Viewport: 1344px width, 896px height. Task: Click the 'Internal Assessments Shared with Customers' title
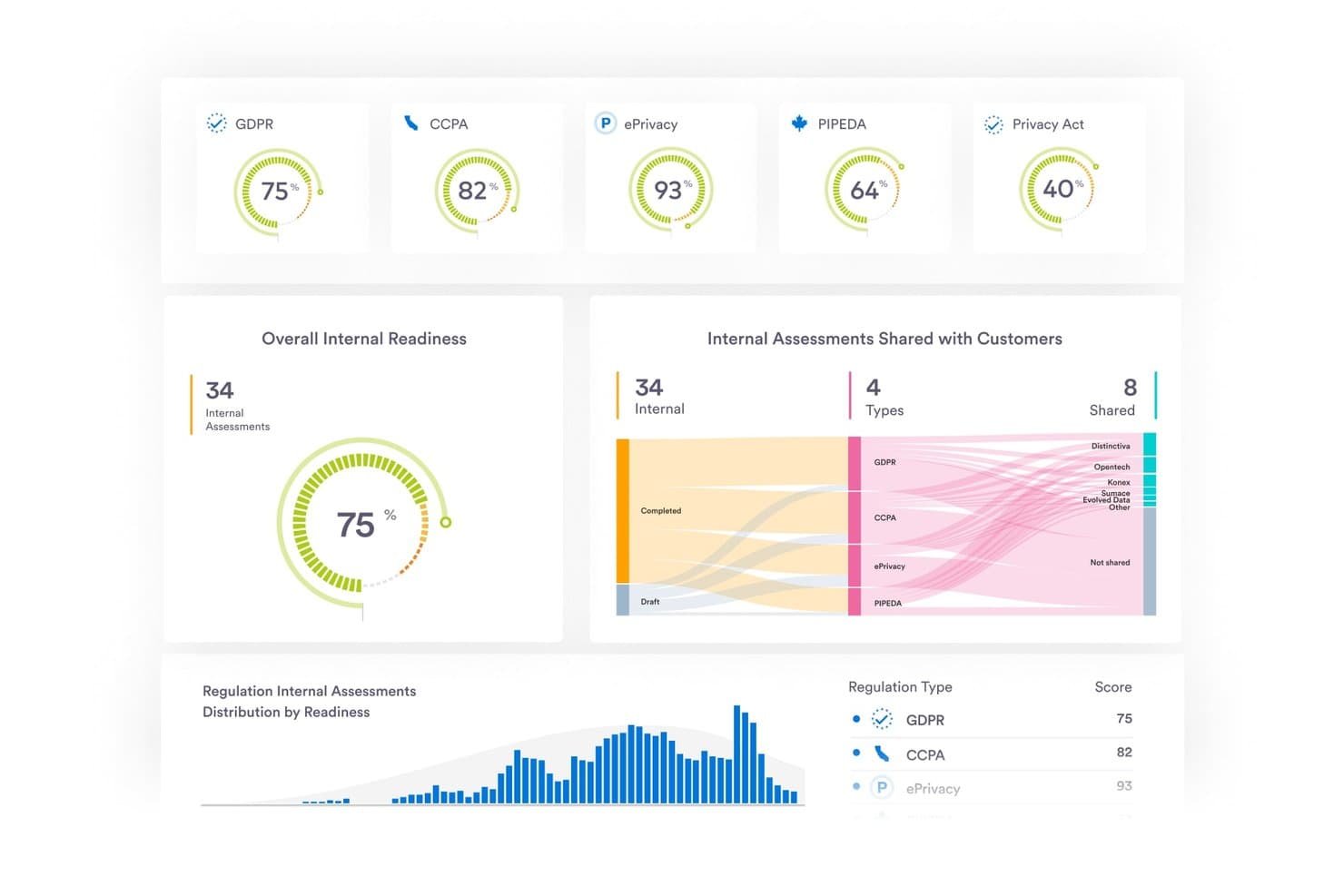pos(884,339)
